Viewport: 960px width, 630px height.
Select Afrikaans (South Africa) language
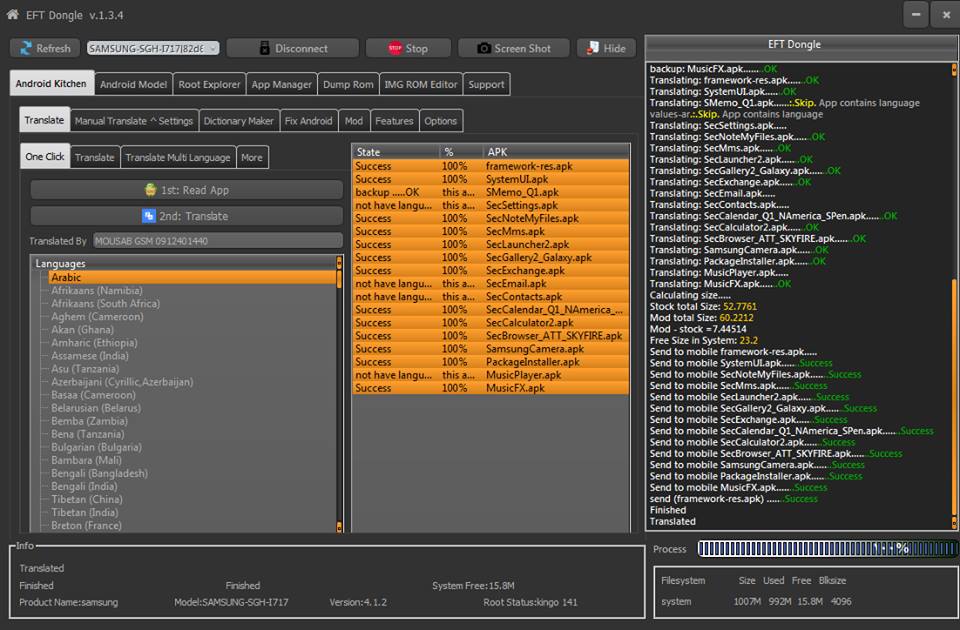tap(105, 304)
